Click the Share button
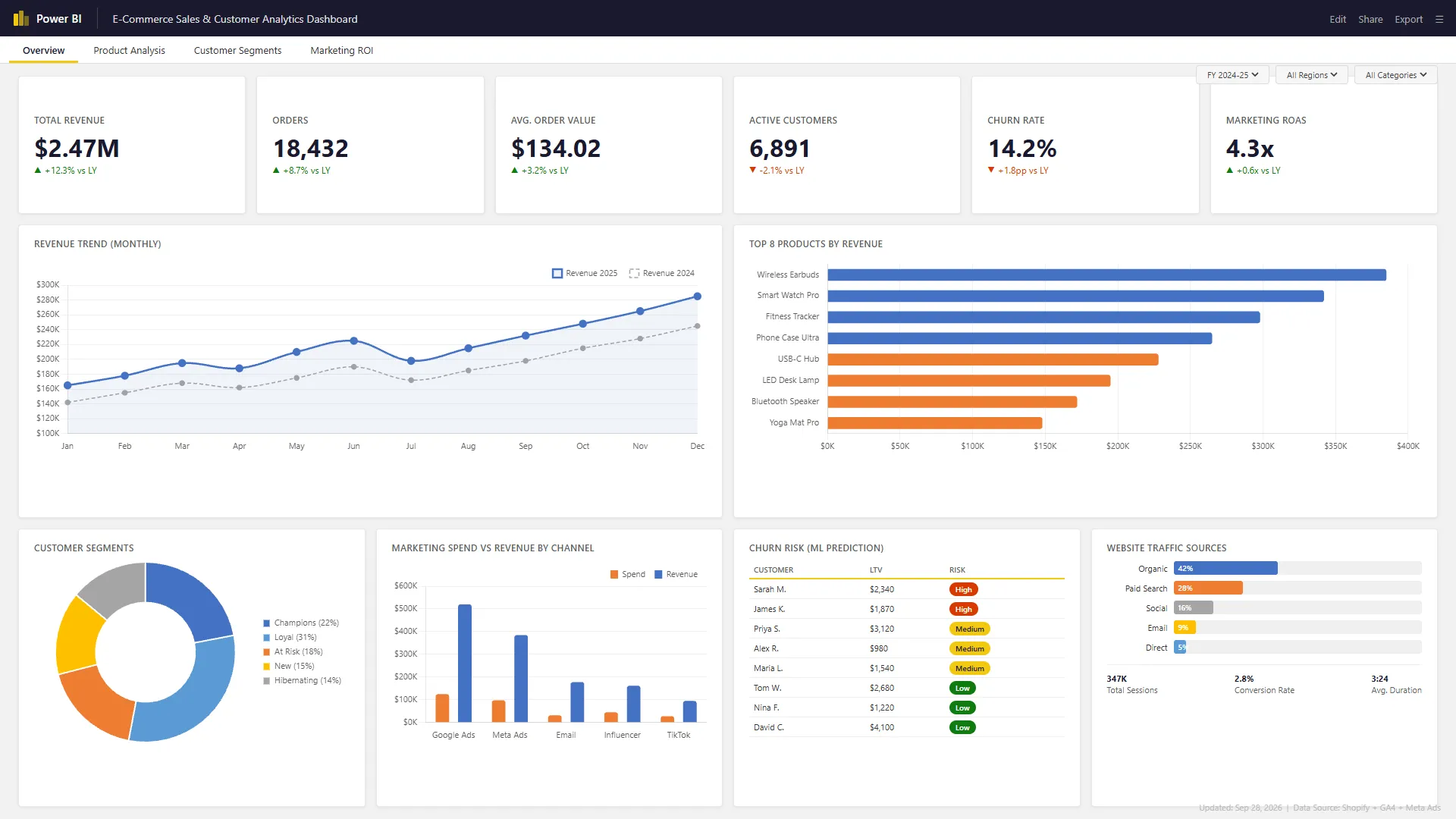 (x=1370, y=19)
